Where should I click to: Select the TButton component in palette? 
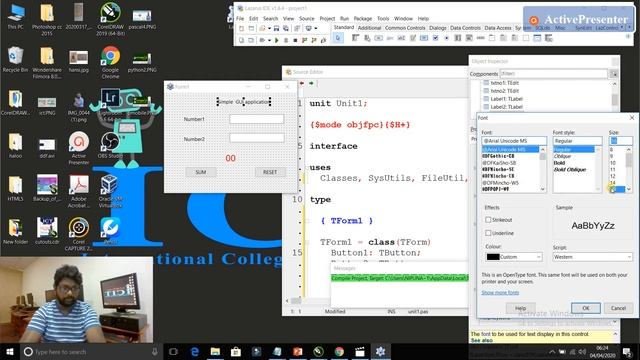pos(378,38)
